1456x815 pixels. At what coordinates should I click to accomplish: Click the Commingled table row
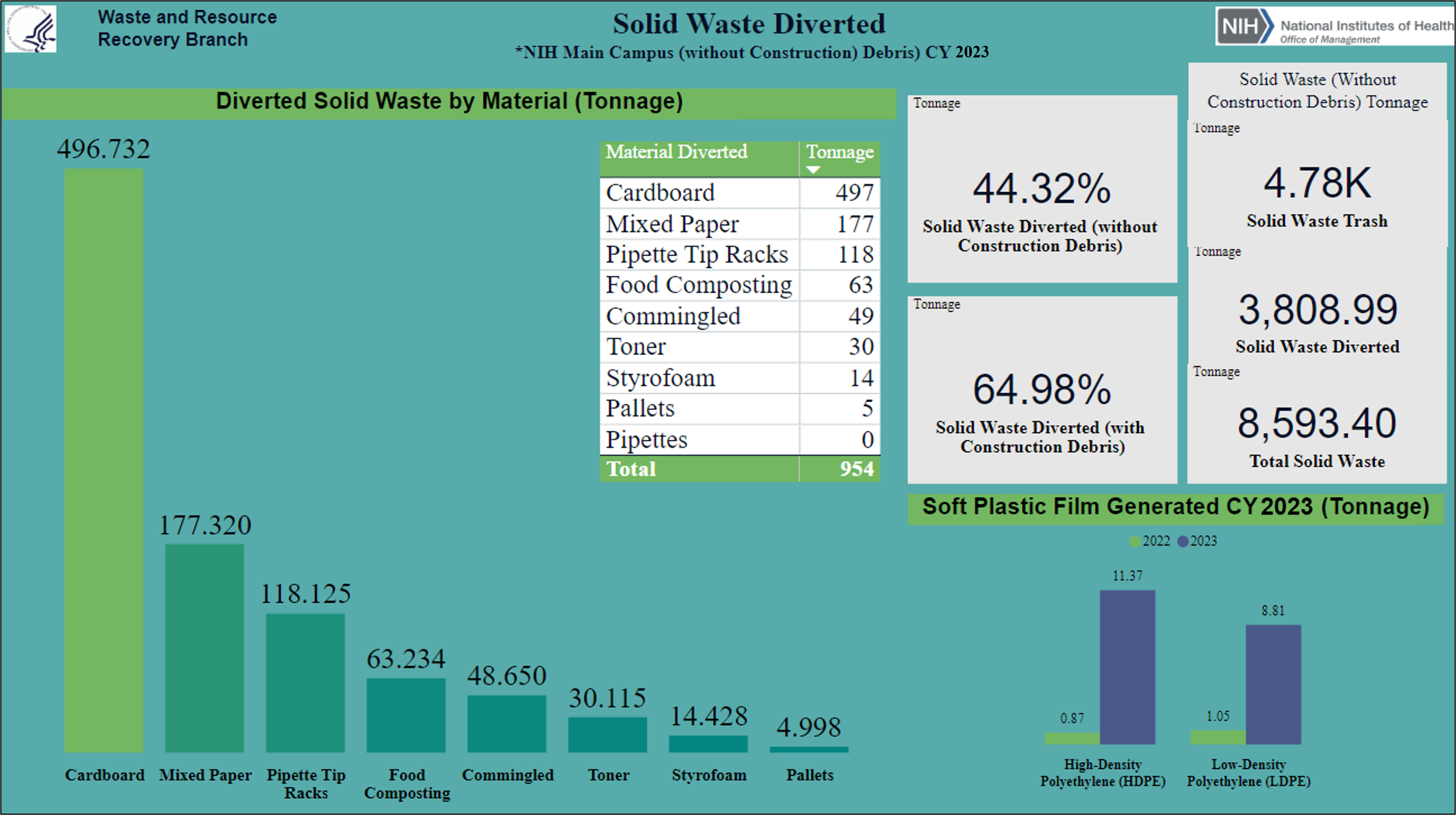coord(740,316)
